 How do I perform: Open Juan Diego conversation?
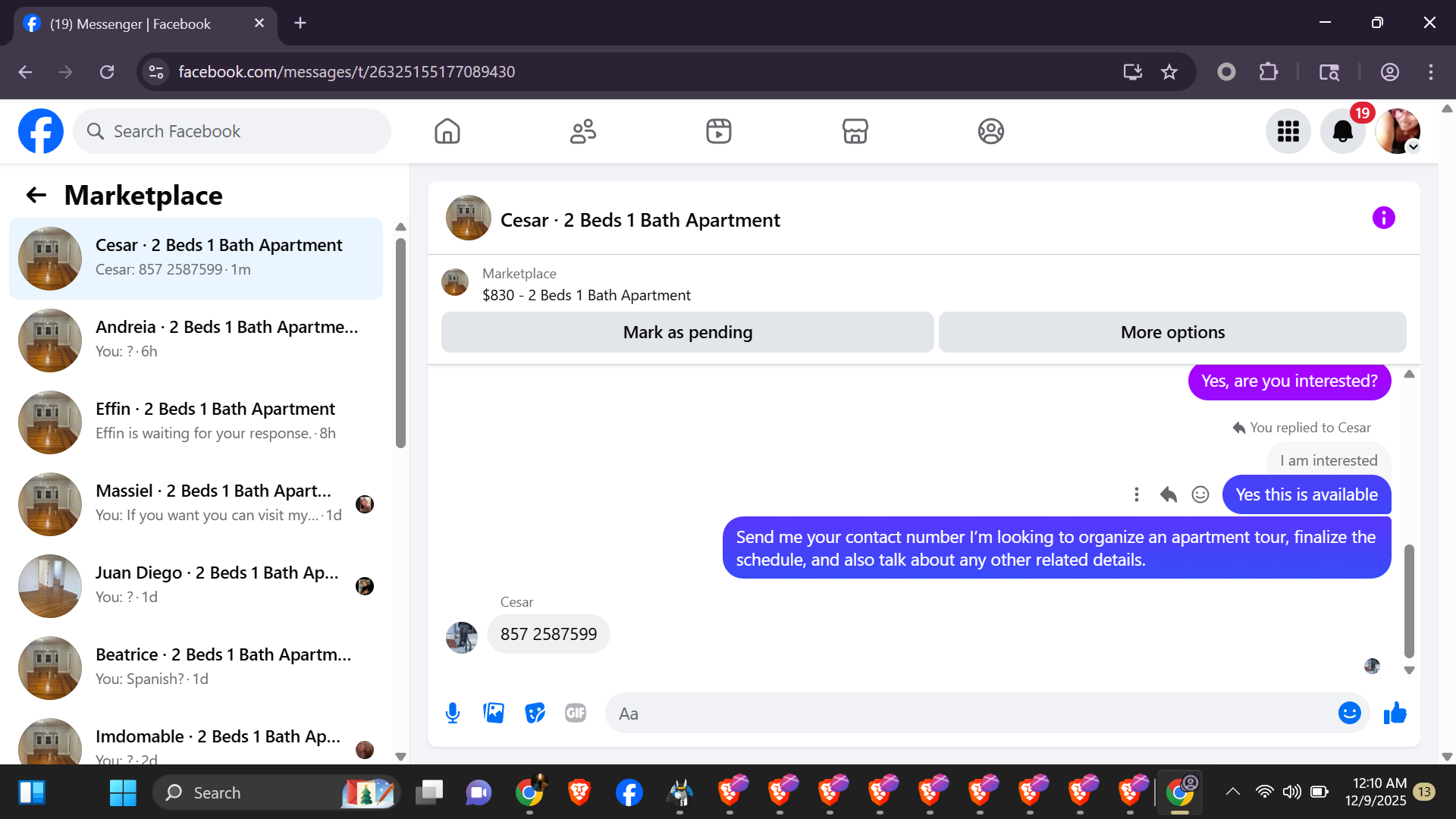(196, 586)
